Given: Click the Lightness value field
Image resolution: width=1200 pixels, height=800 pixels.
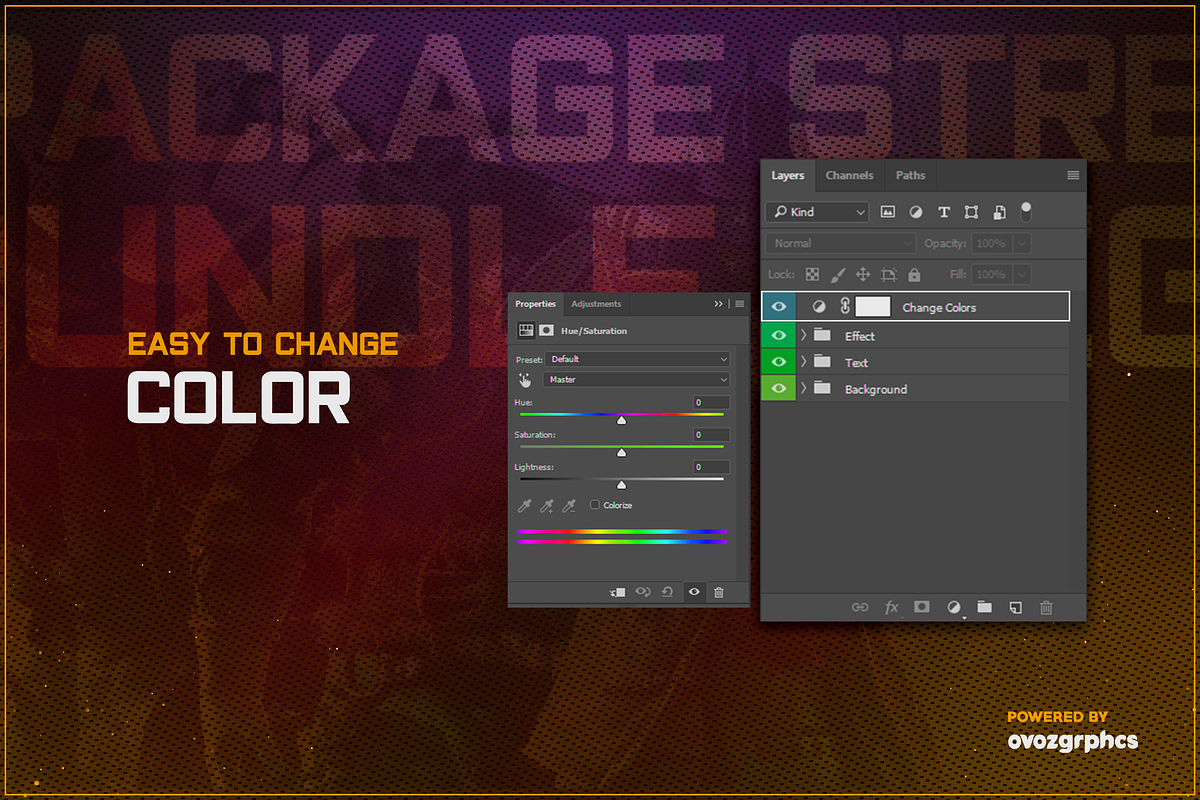Looking at the screenshot, I should coord(711,467).
